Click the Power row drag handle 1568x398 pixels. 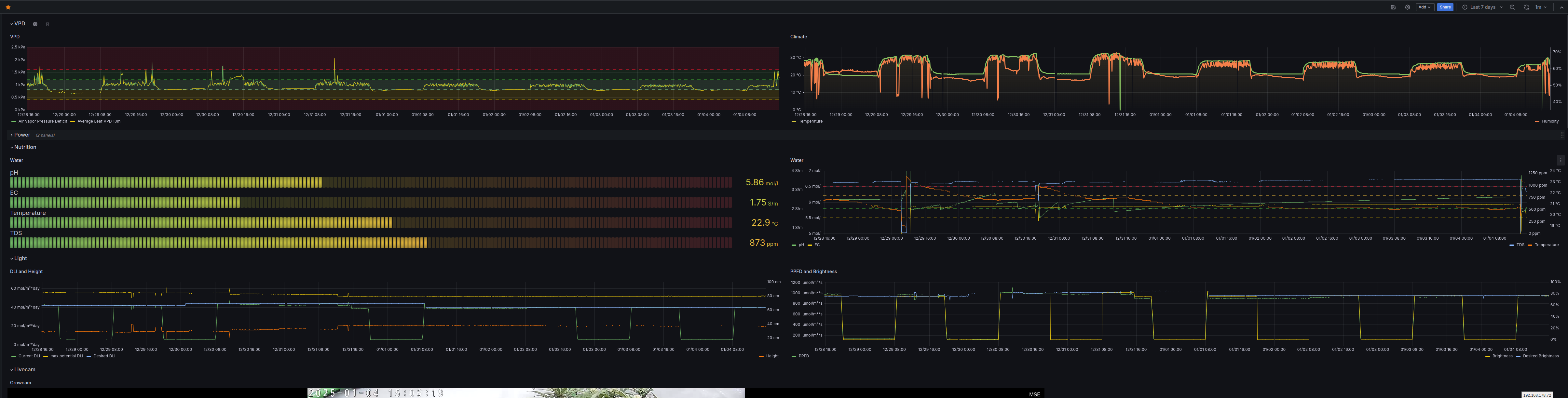point(1562,135)
